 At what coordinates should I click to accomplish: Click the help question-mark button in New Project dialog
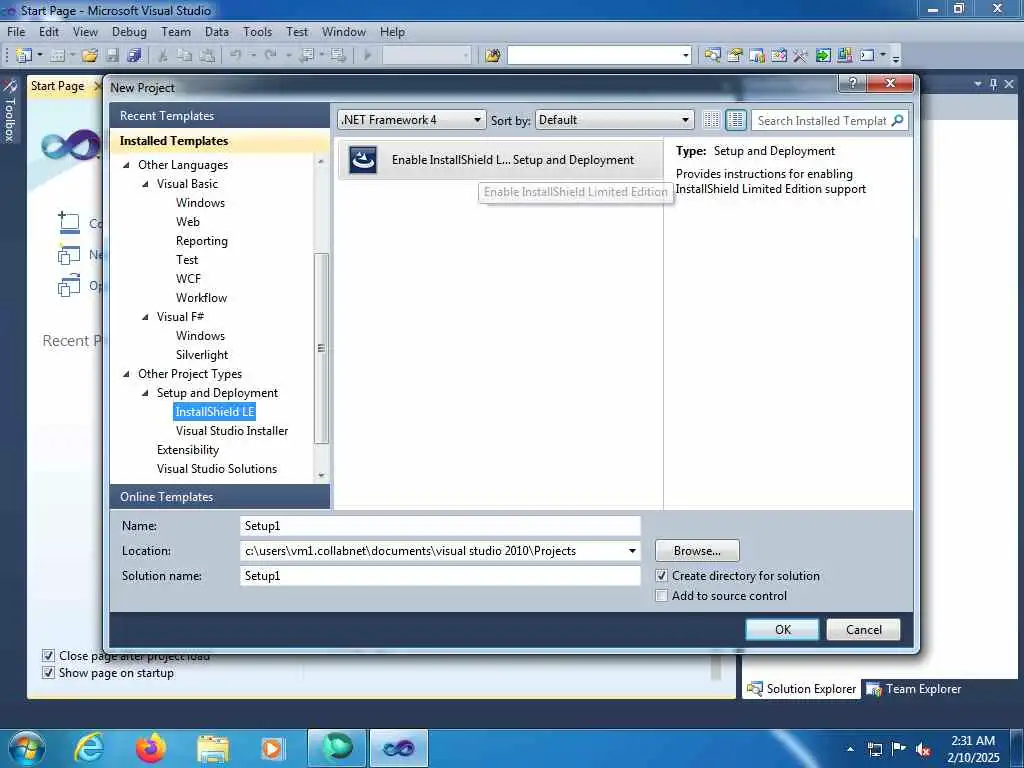coord(852,83)
